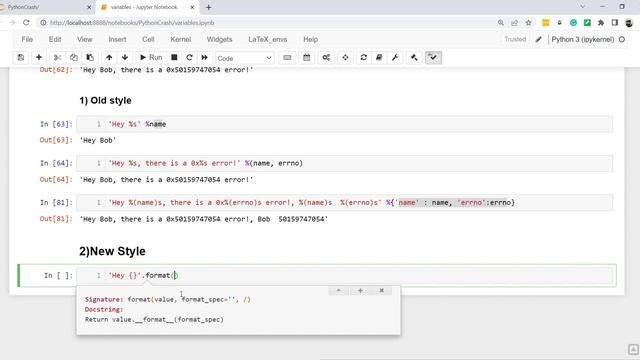Click the yellow extension icon
Image resolution: width=640 pixels, height=360 pixels.
point(546,23)
